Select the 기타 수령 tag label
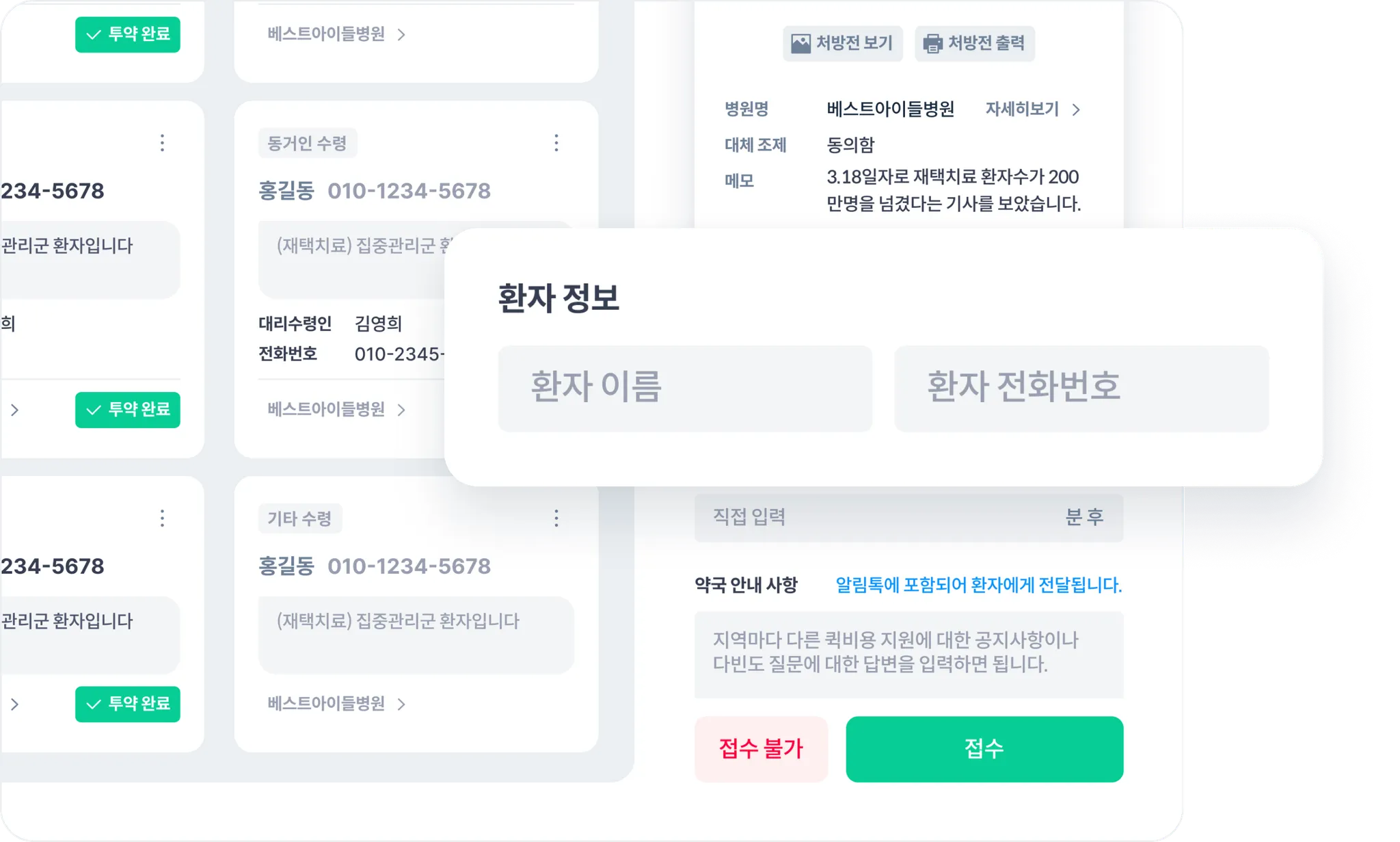Image resolution: width=1400 pixels, height=842 pixels. (299, 518)
